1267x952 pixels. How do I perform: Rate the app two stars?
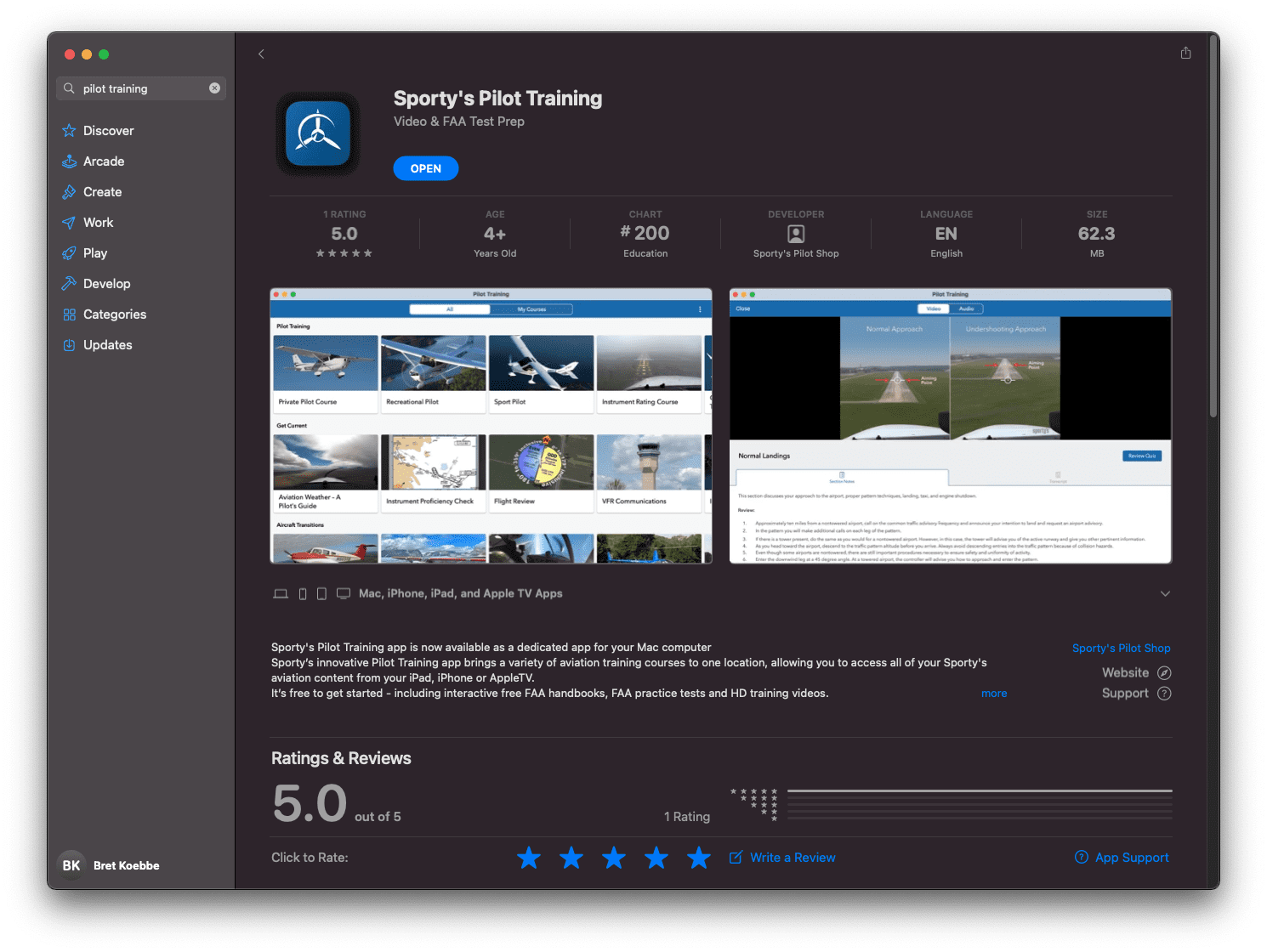tap(571, 858)
